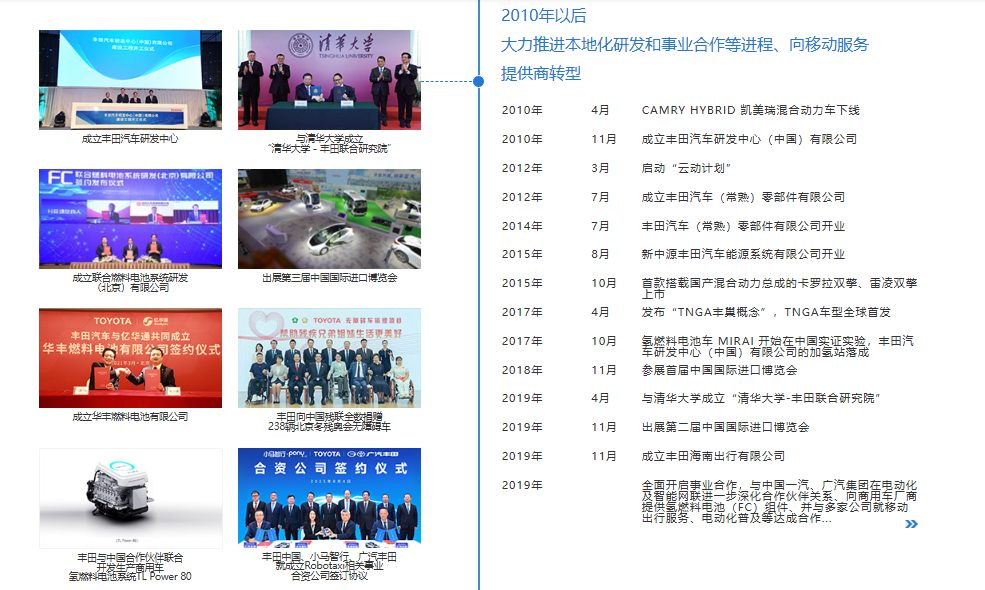Expand the 2019 entry with double-chevron arrow
985x590 pixels.
(910, 523)
